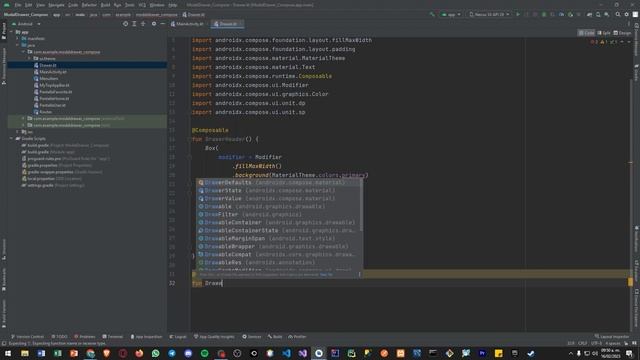
Task: Click the yellow warning marker on error stripe
Action: tap(630, 282)
